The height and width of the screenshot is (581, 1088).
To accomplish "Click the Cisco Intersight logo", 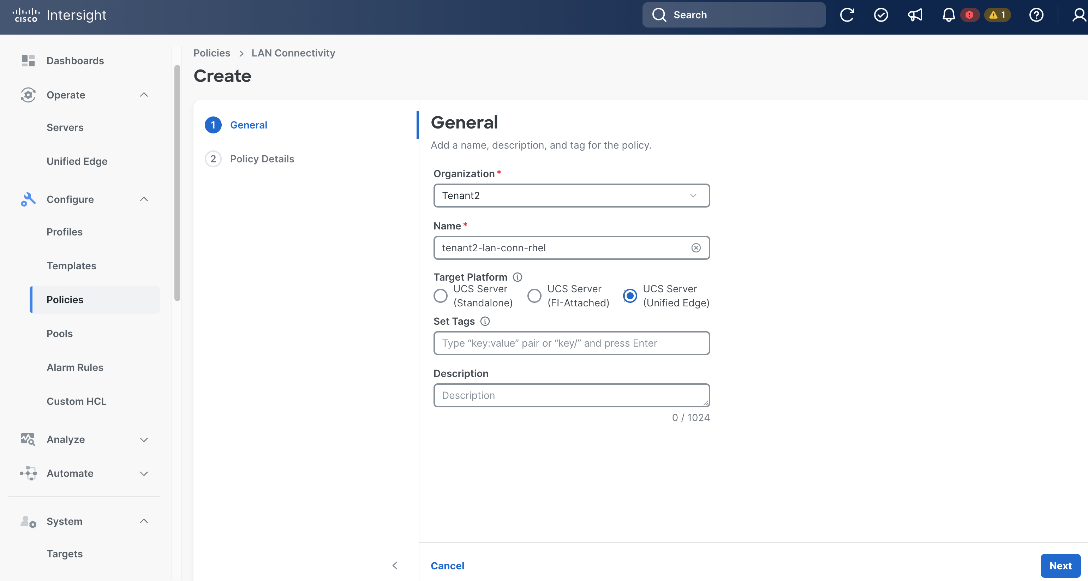I will click(60, 15).
